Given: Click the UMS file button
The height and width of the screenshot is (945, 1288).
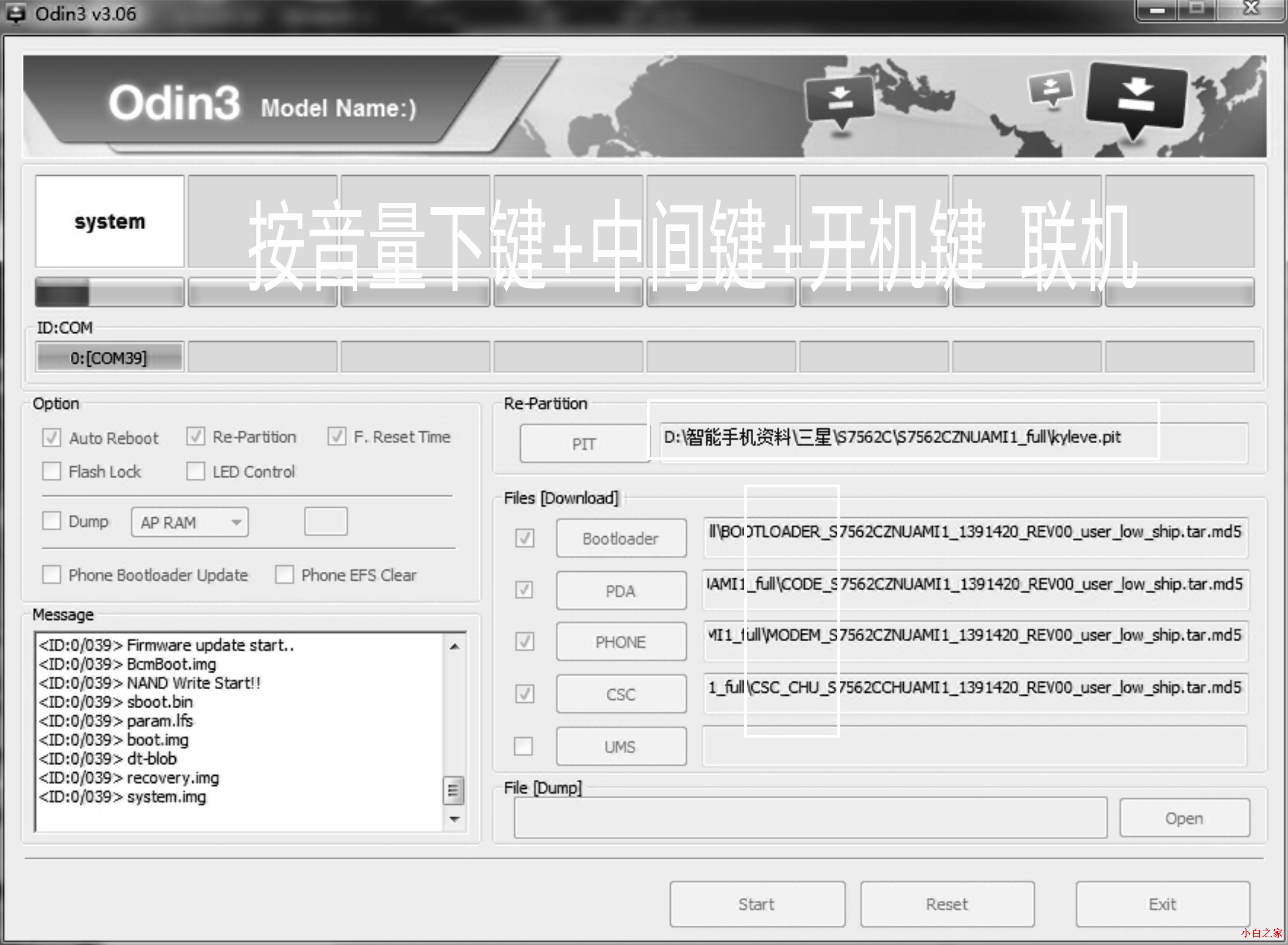Looking at the screenshot, I should (x=621, y=746).
